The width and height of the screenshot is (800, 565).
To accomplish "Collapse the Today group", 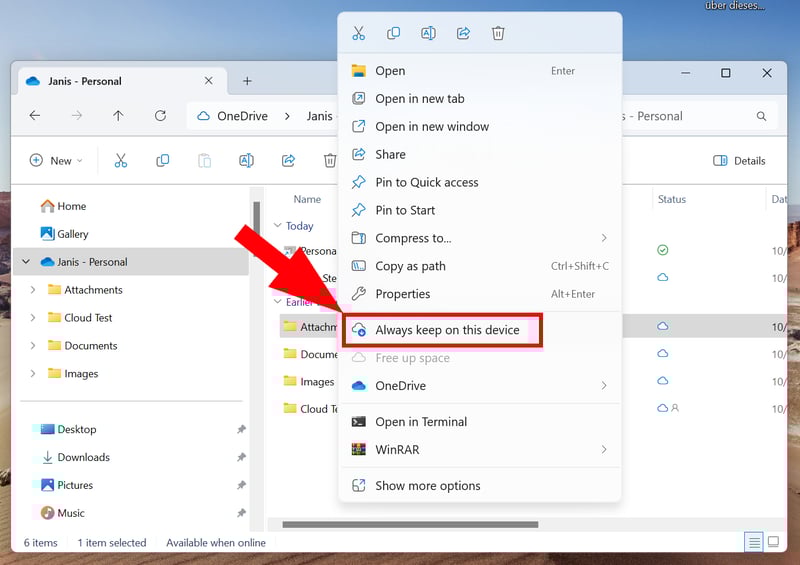I will (278, 226).
